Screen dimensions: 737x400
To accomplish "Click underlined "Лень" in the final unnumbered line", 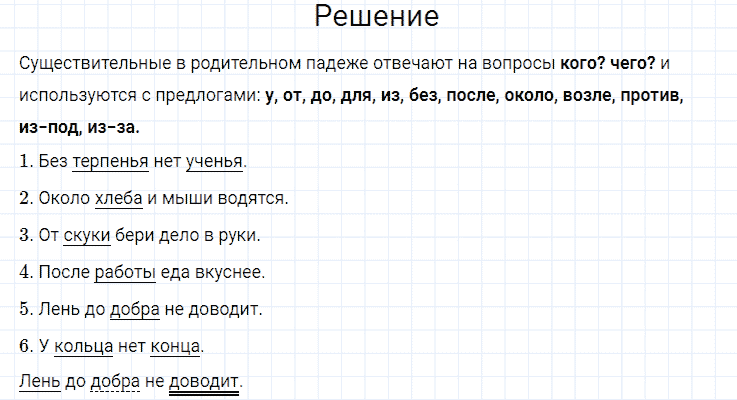I will [x=39, y=383].
